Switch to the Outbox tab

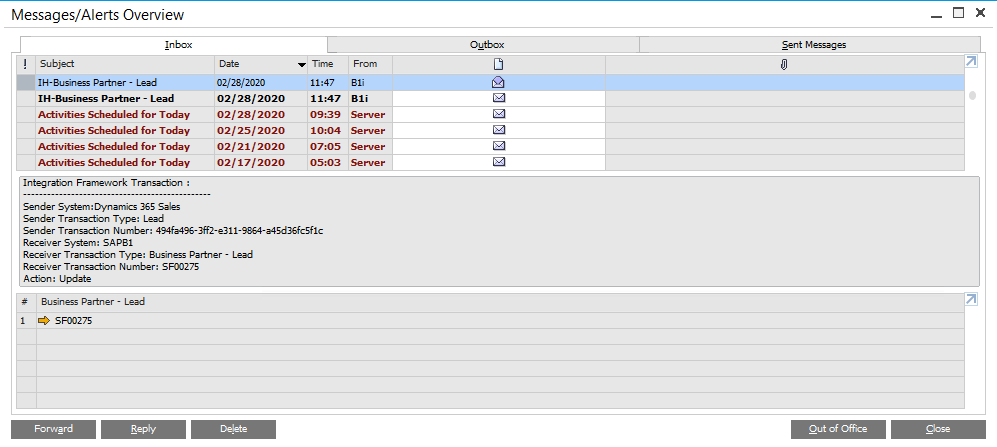486,45
